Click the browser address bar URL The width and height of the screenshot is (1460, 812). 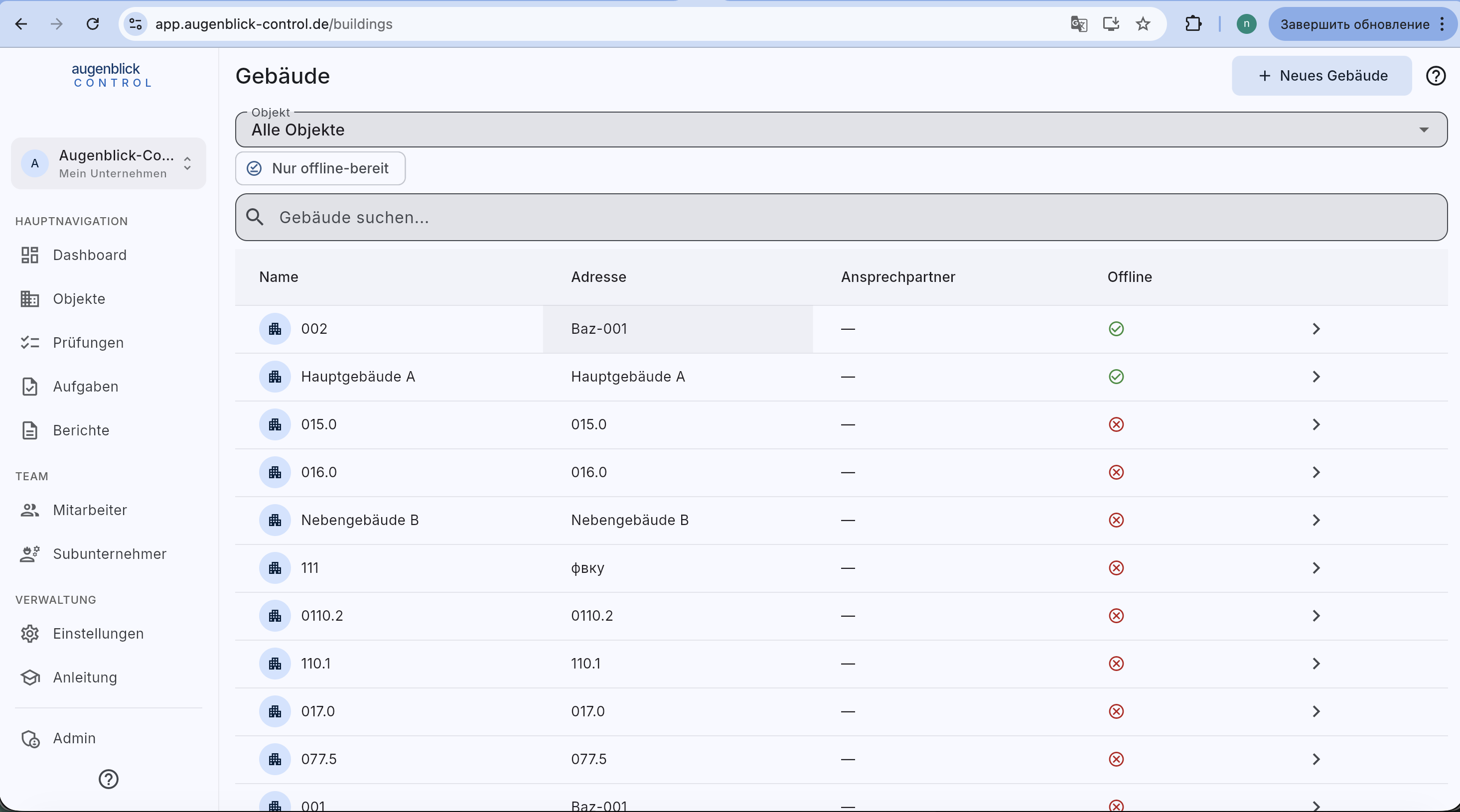pos(274,24)
